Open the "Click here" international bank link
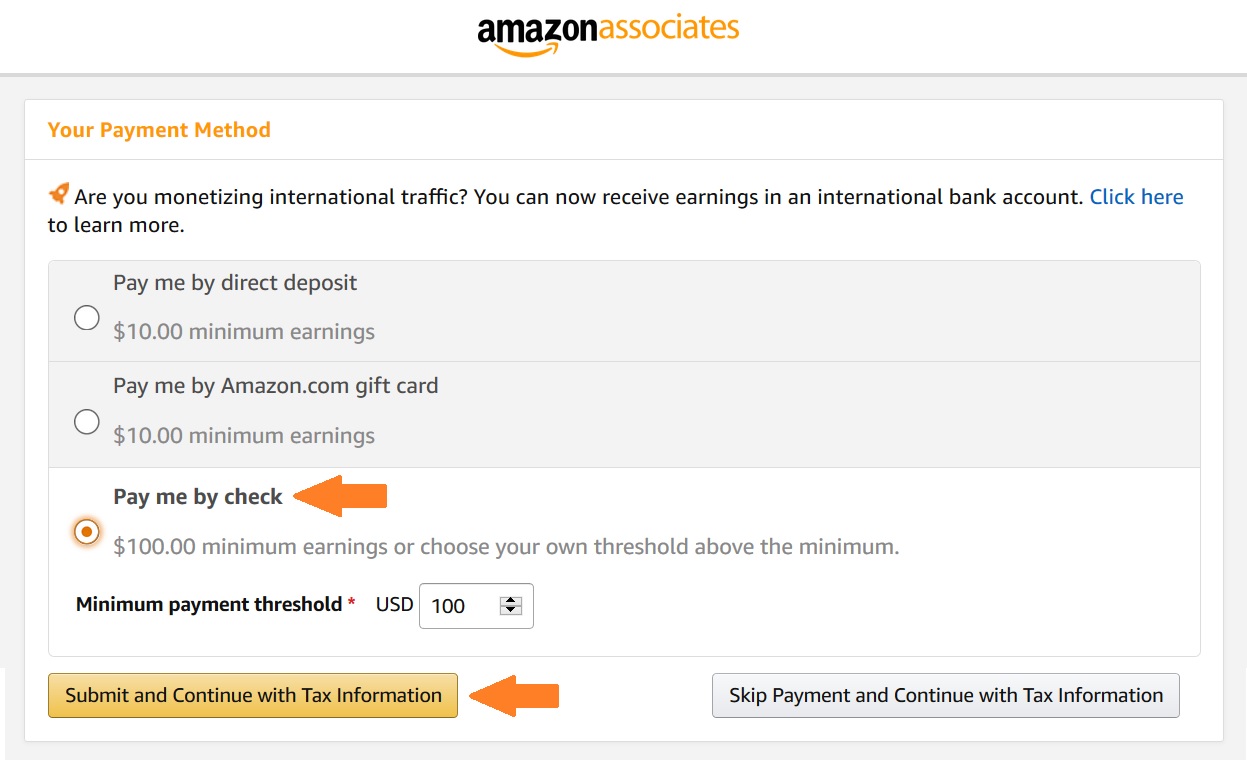The width and height of the screenshot is (1247, 760). (1136, 197)
